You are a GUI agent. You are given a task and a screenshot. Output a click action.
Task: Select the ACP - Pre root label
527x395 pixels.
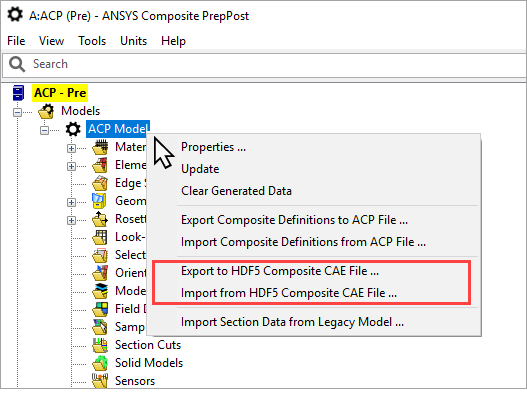[60, 93]
